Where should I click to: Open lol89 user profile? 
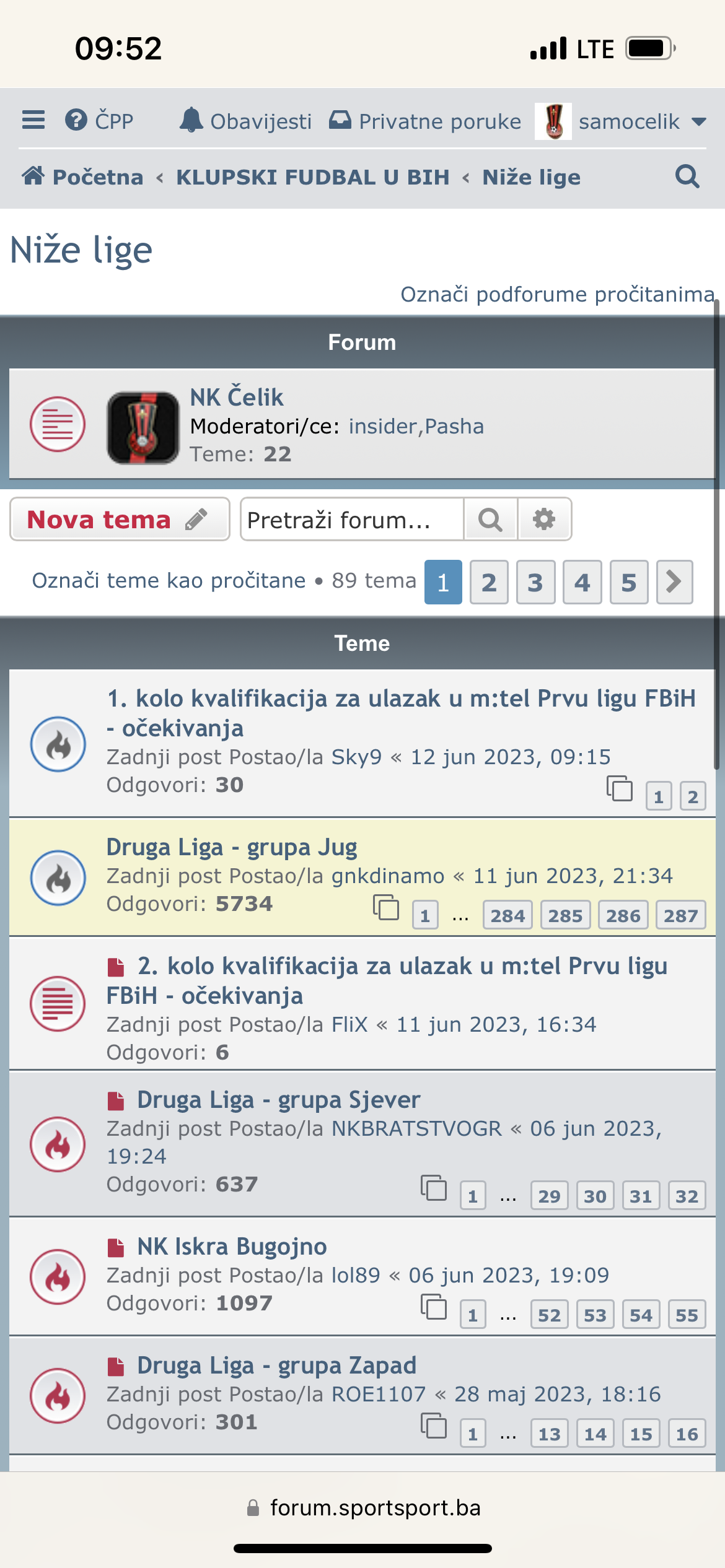click(x=356, y=1275)
